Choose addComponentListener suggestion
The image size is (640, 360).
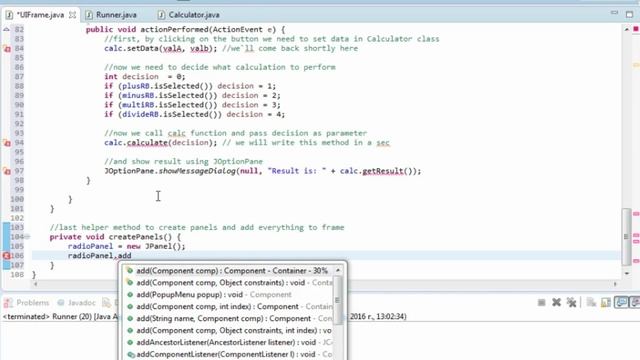229,354
